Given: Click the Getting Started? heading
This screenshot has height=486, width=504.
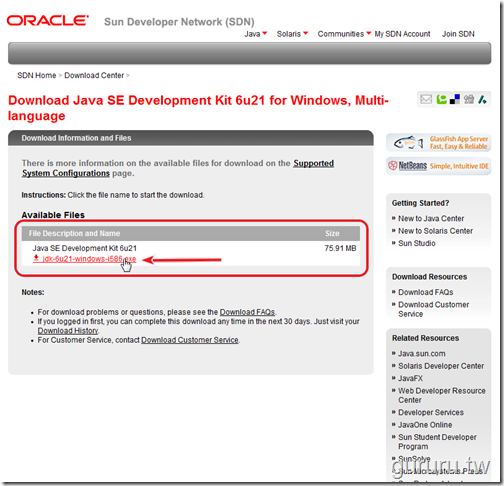Looking at the screenshot, I should pos(420,203).
